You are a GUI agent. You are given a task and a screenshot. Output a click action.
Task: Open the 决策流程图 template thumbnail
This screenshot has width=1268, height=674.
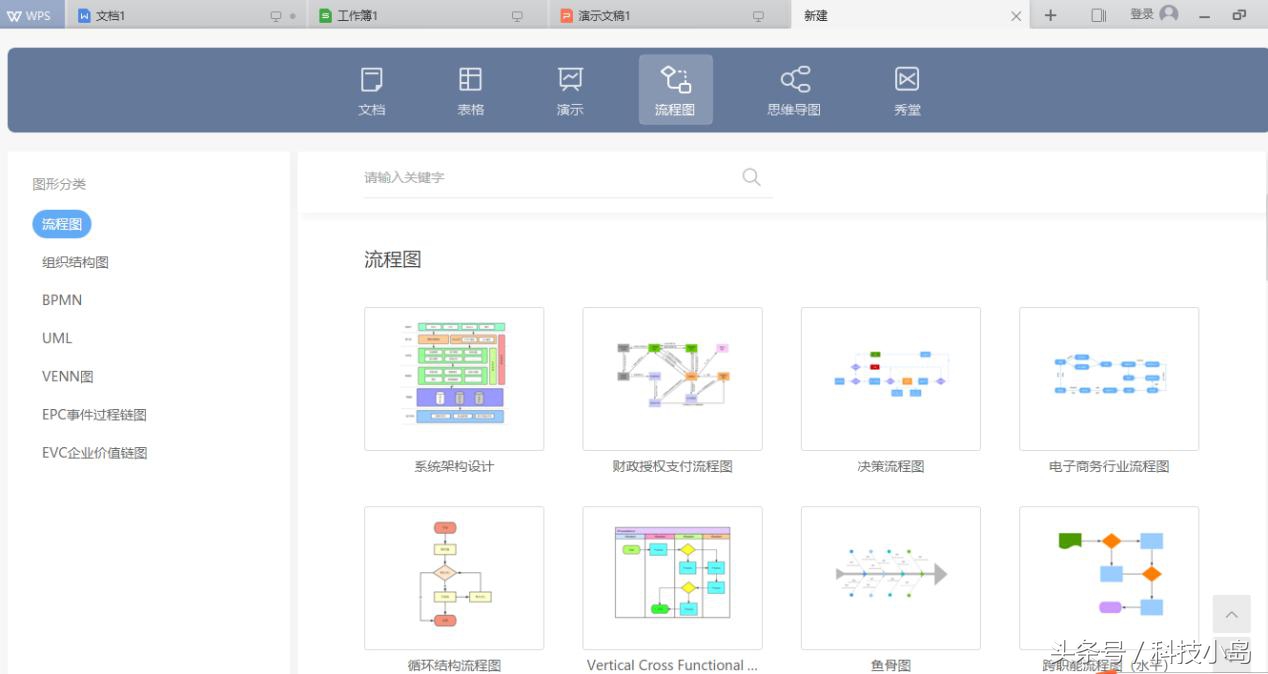point(890,378)
